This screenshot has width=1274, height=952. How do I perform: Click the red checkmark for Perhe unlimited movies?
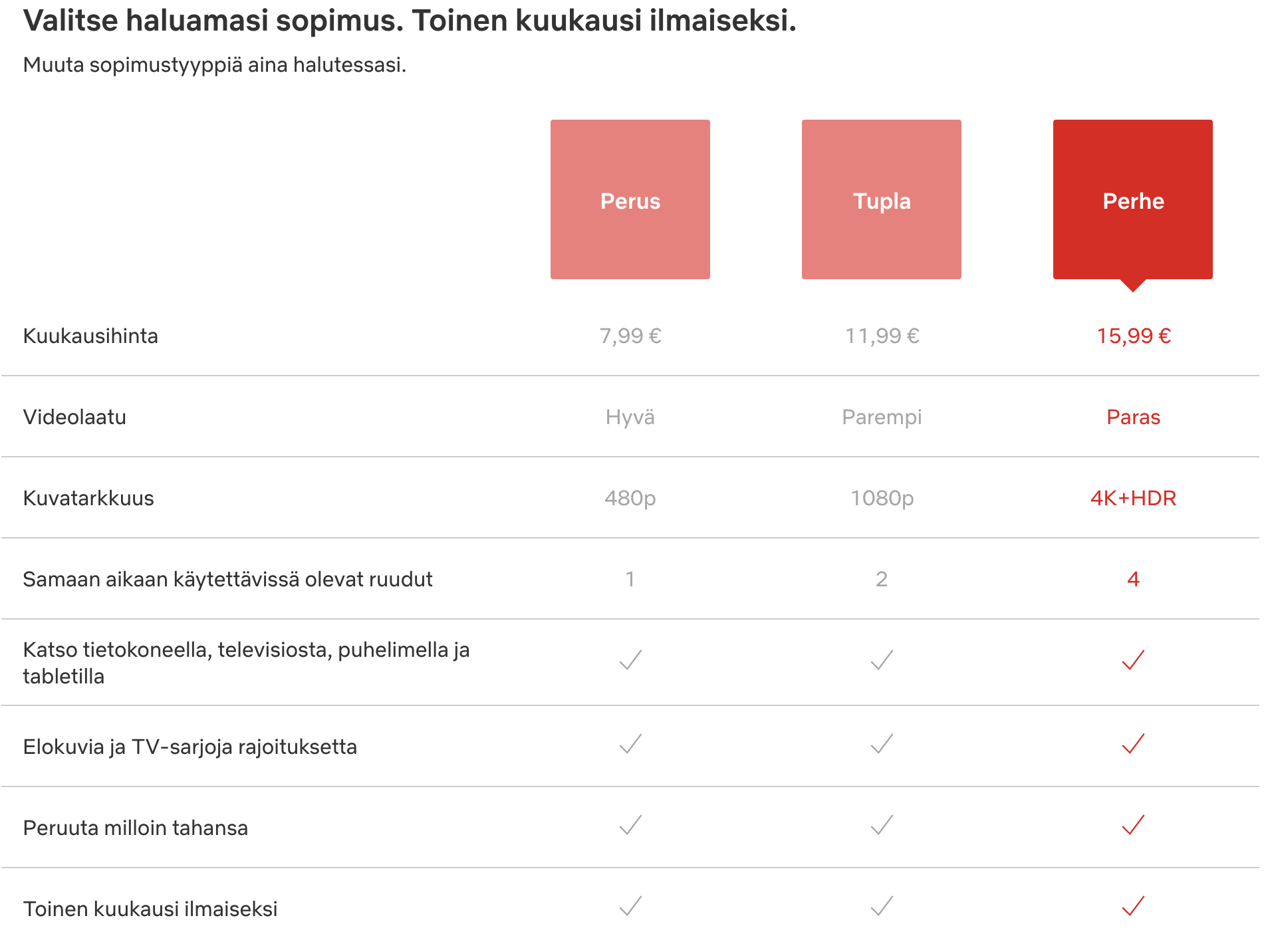click(1133, 745)
